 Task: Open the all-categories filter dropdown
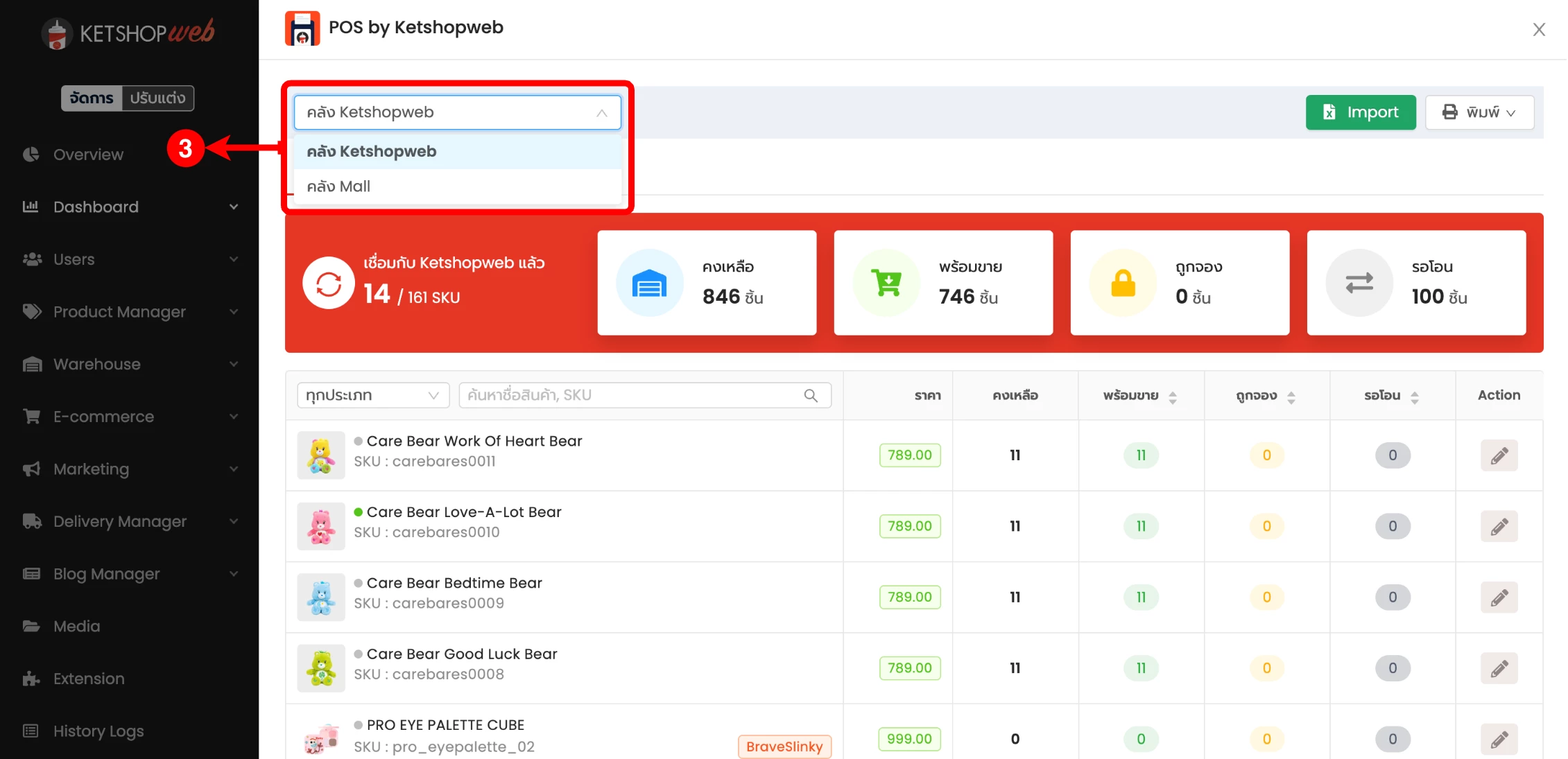[x=372, y=395]
